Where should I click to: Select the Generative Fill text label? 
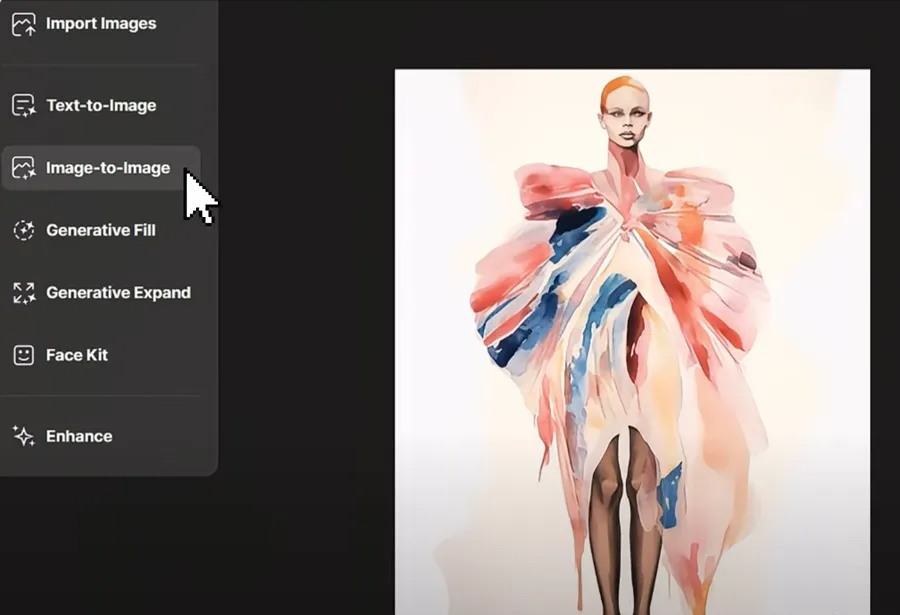click(101, 231)
